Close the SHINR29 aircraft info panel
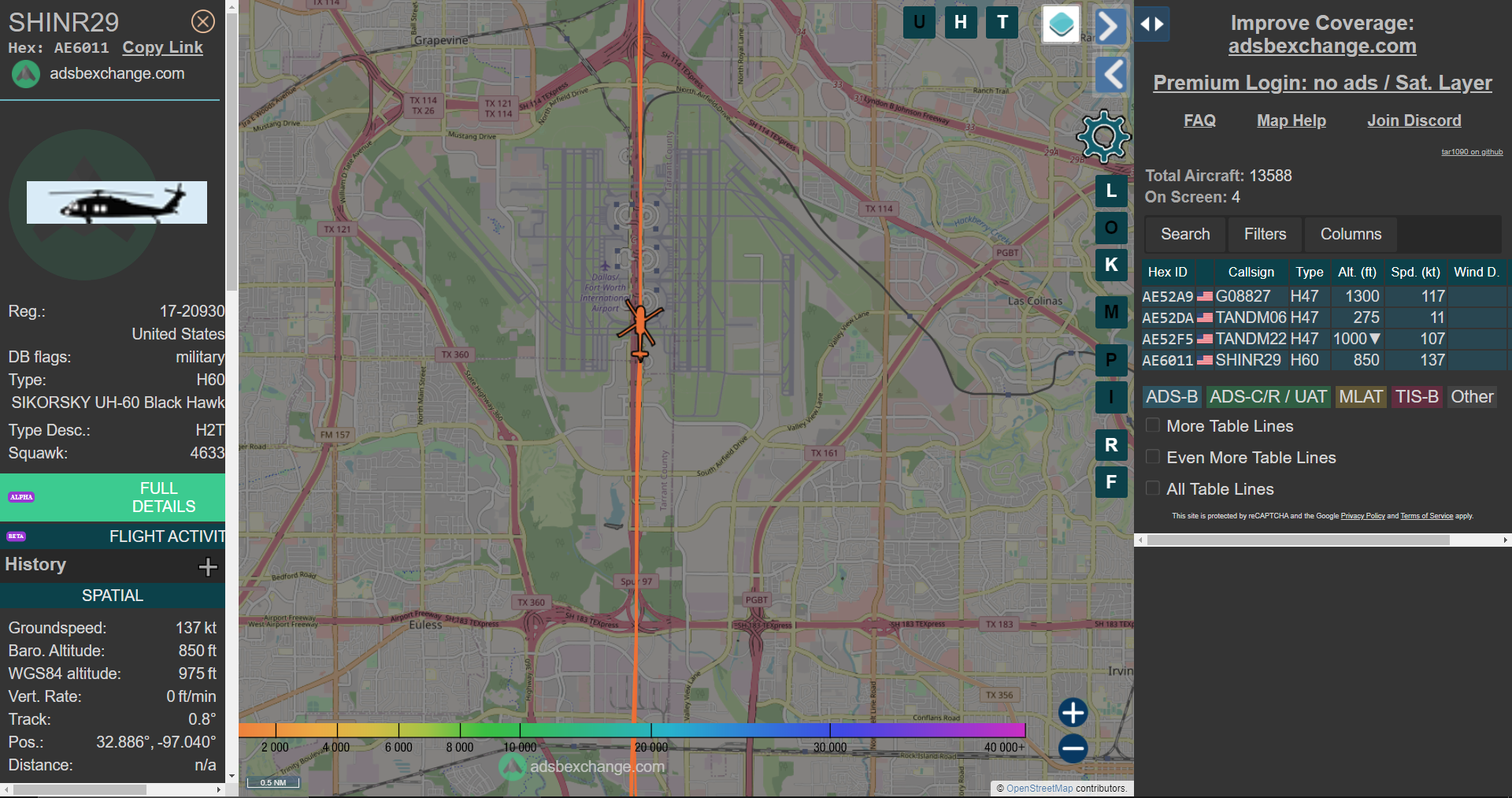The image size is (1512, 798). [x=203, y=21]
